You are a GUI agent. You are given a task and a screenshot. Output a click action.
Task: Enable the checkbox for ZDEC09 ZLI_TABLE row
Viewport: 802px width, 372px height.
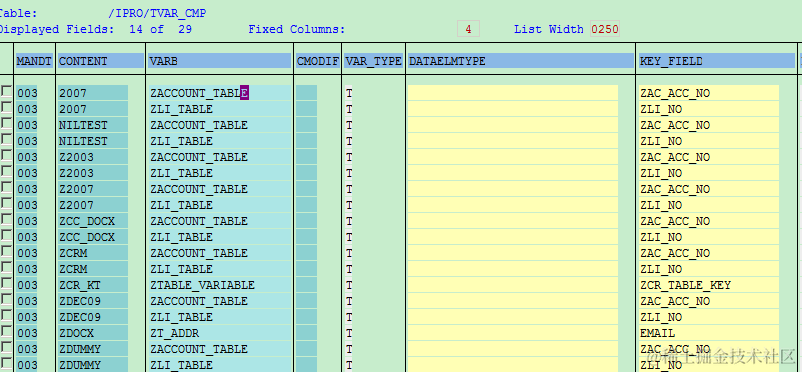click(x=6, y=315)
